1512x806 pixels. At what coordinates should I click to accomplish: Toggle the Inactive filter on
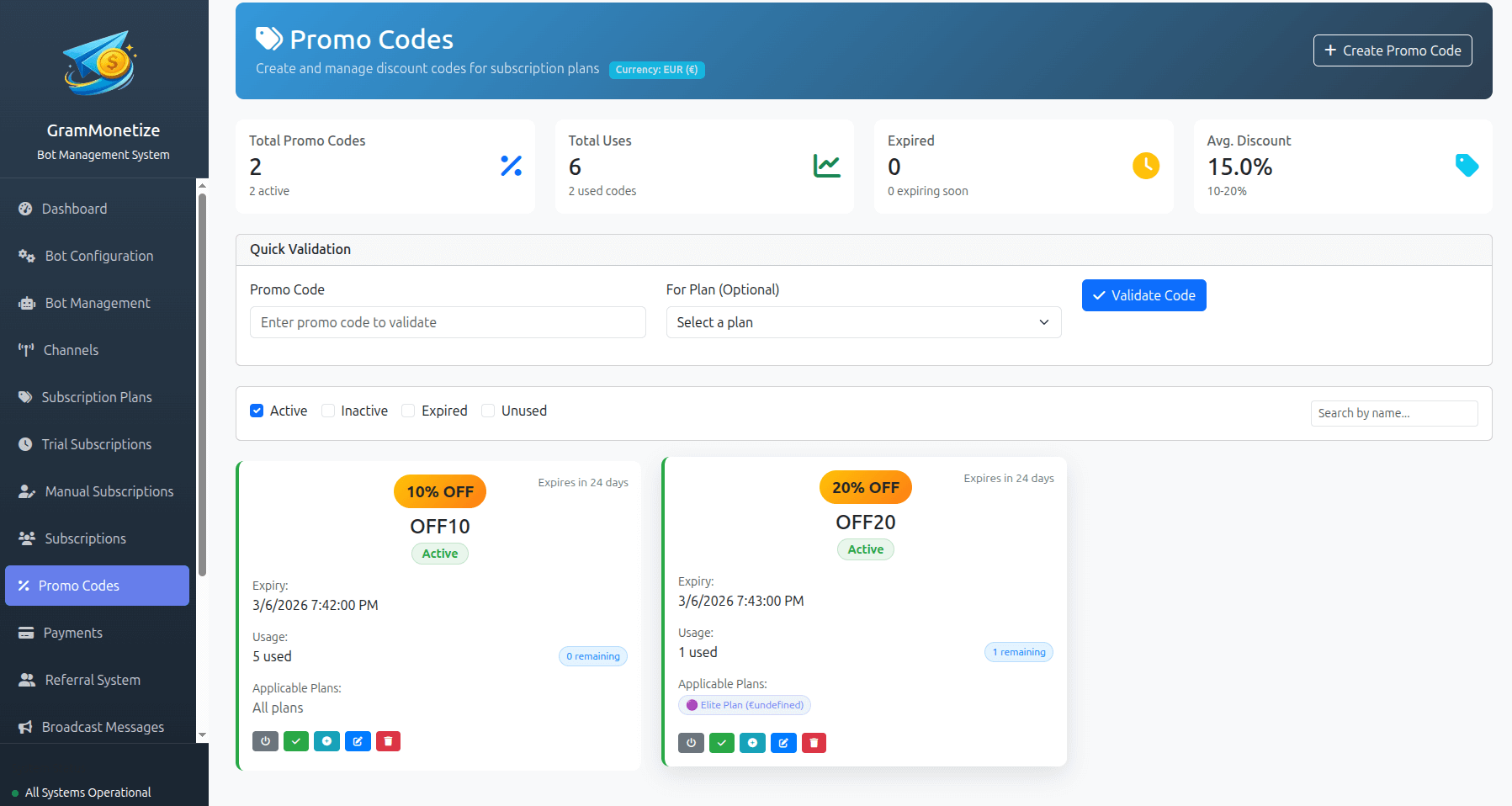click(328, 411)
